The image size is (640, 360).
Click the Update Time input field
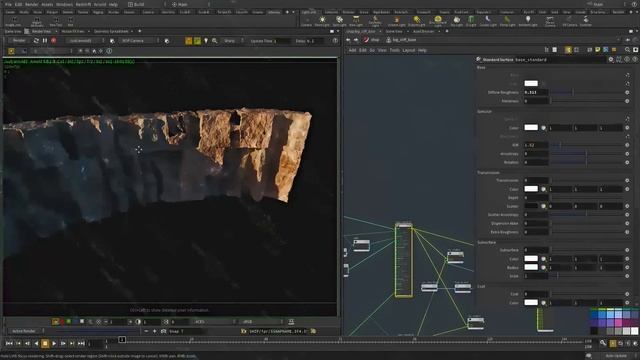(x=282, y=41)
